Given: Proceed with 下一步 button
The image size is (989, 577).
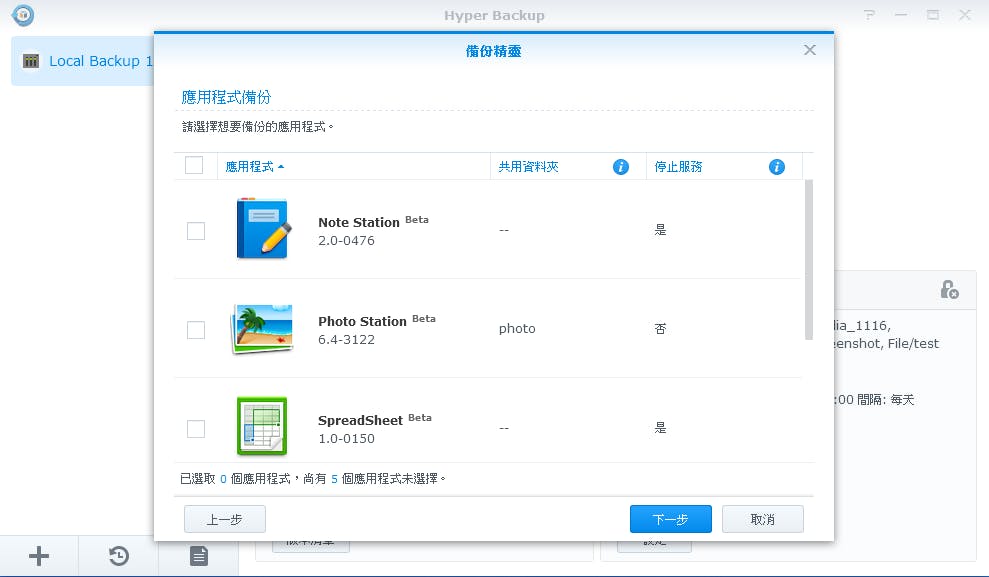Looking at the screenshot, I should tap(670, 519).
